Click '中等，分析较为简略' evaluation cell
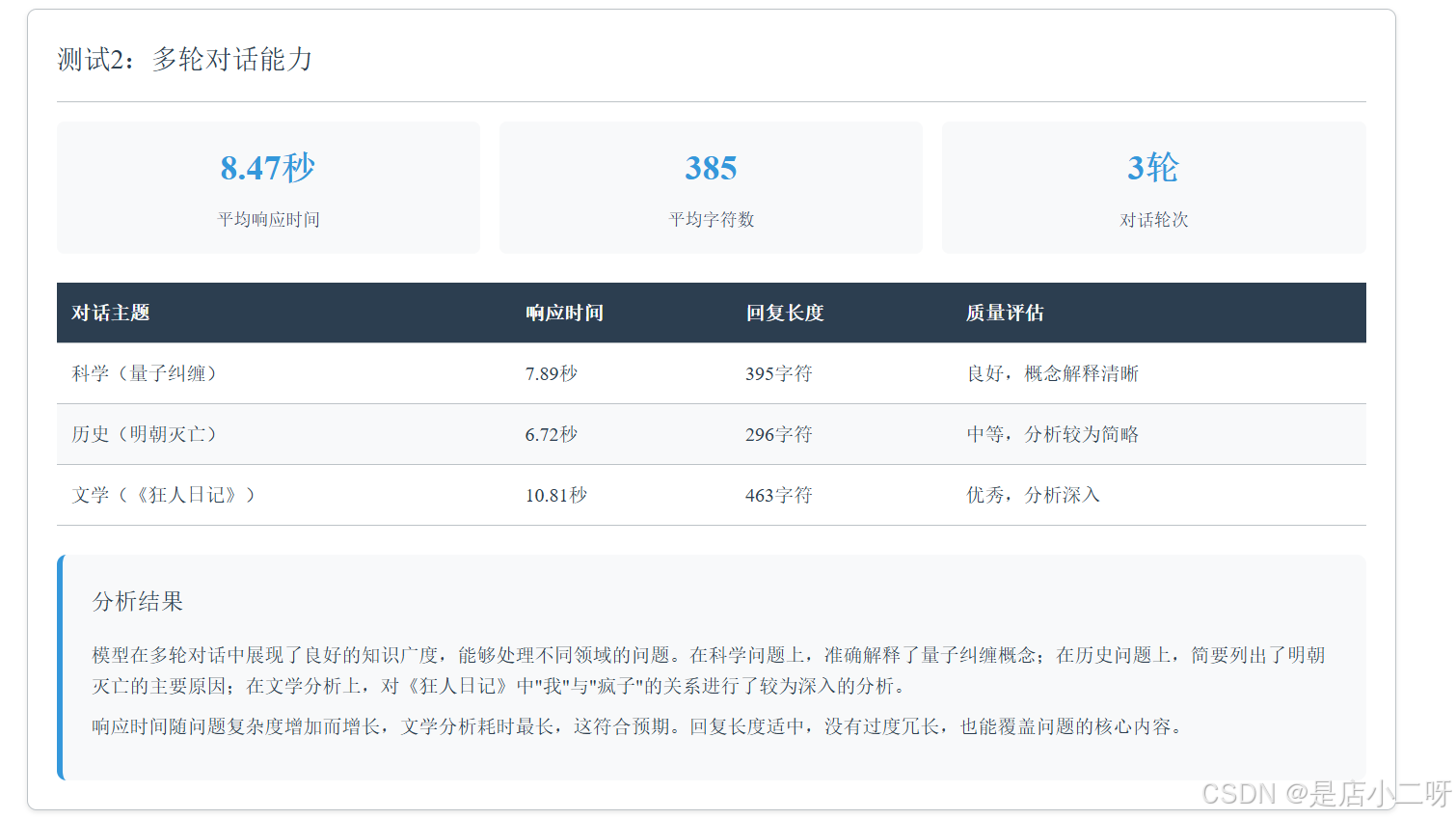This screenshot has height=819, width=1456. pos(1053,434)
